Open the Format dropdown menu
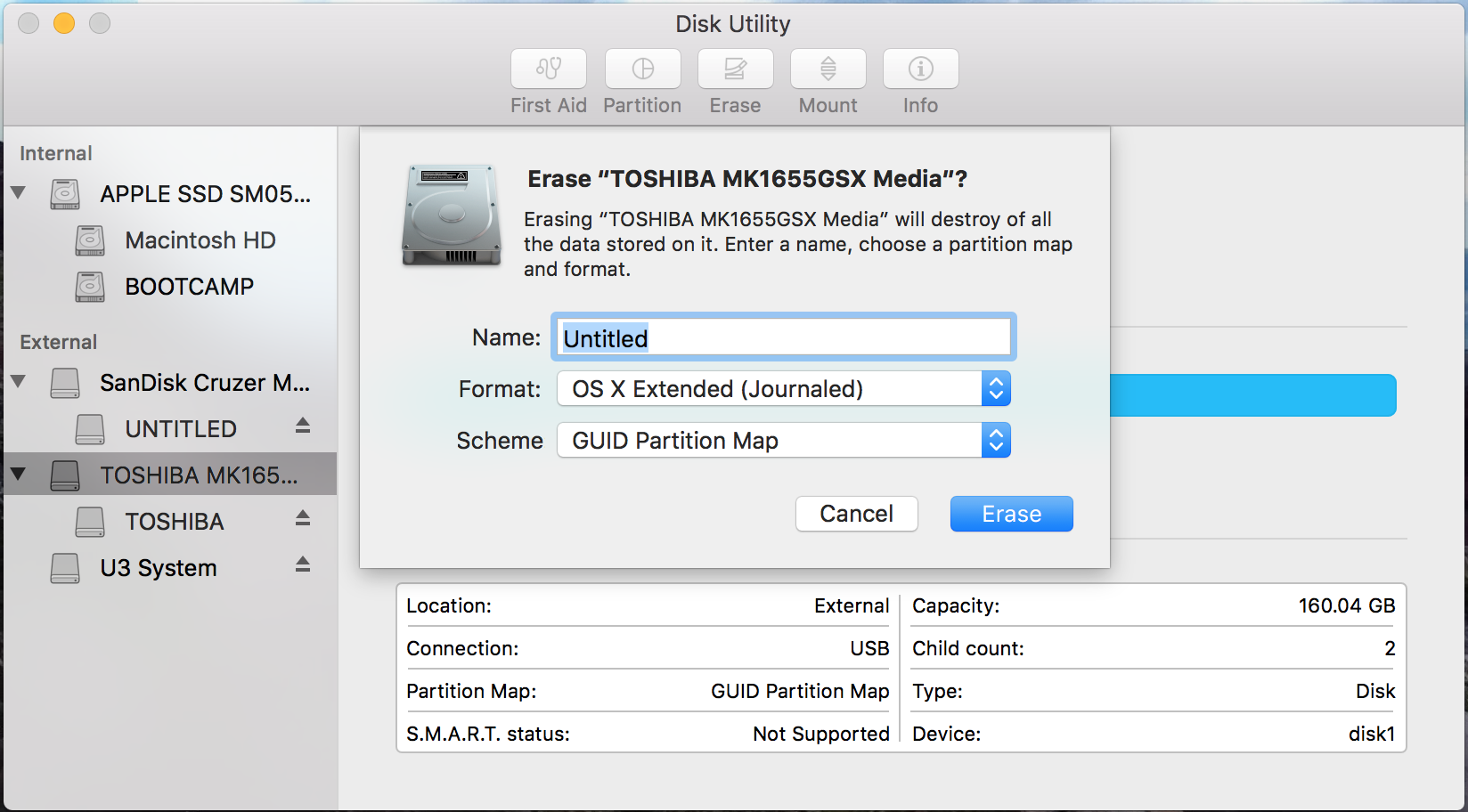Viewport: 1468px width, 812px height. click(784, 389)
